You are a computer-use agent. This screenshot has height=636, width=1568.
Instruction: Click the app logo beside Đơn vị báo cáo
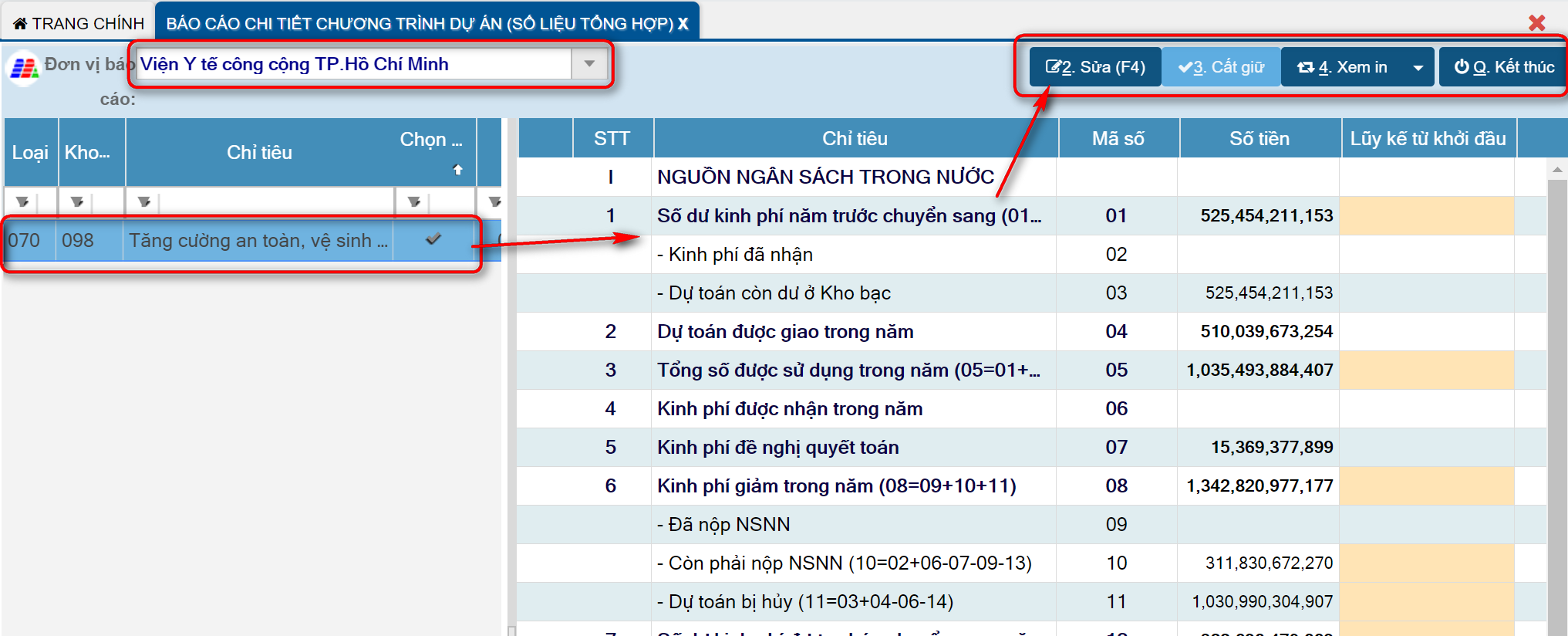(23, 68)
